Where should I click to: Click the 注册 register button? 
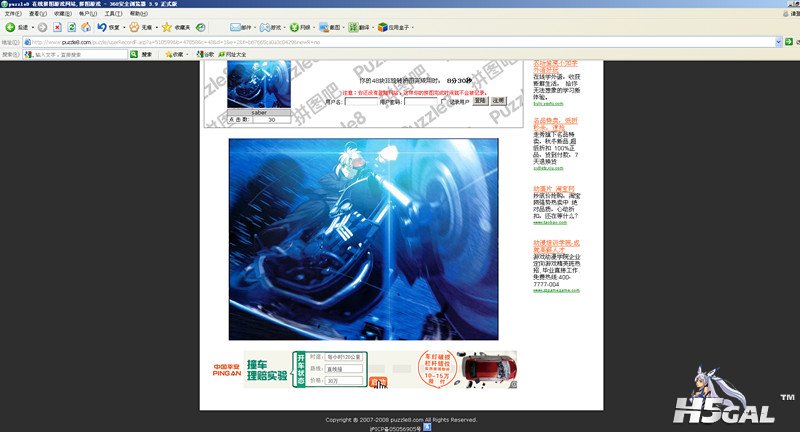498,101
